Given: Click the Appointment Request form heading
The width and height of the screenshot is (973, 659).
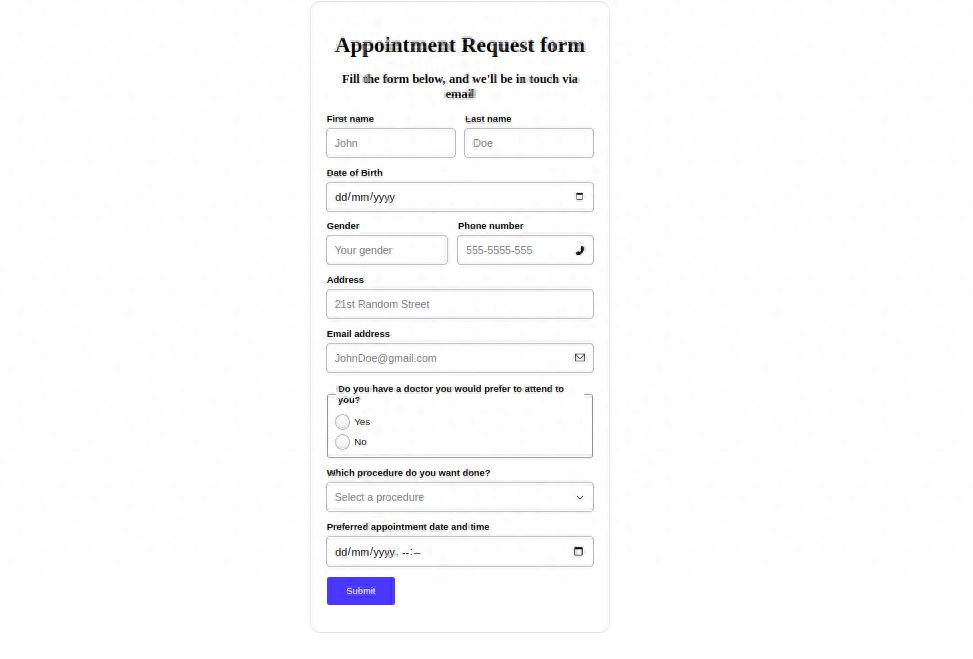Looking at the screenshot, I should (x=459, y=45).
